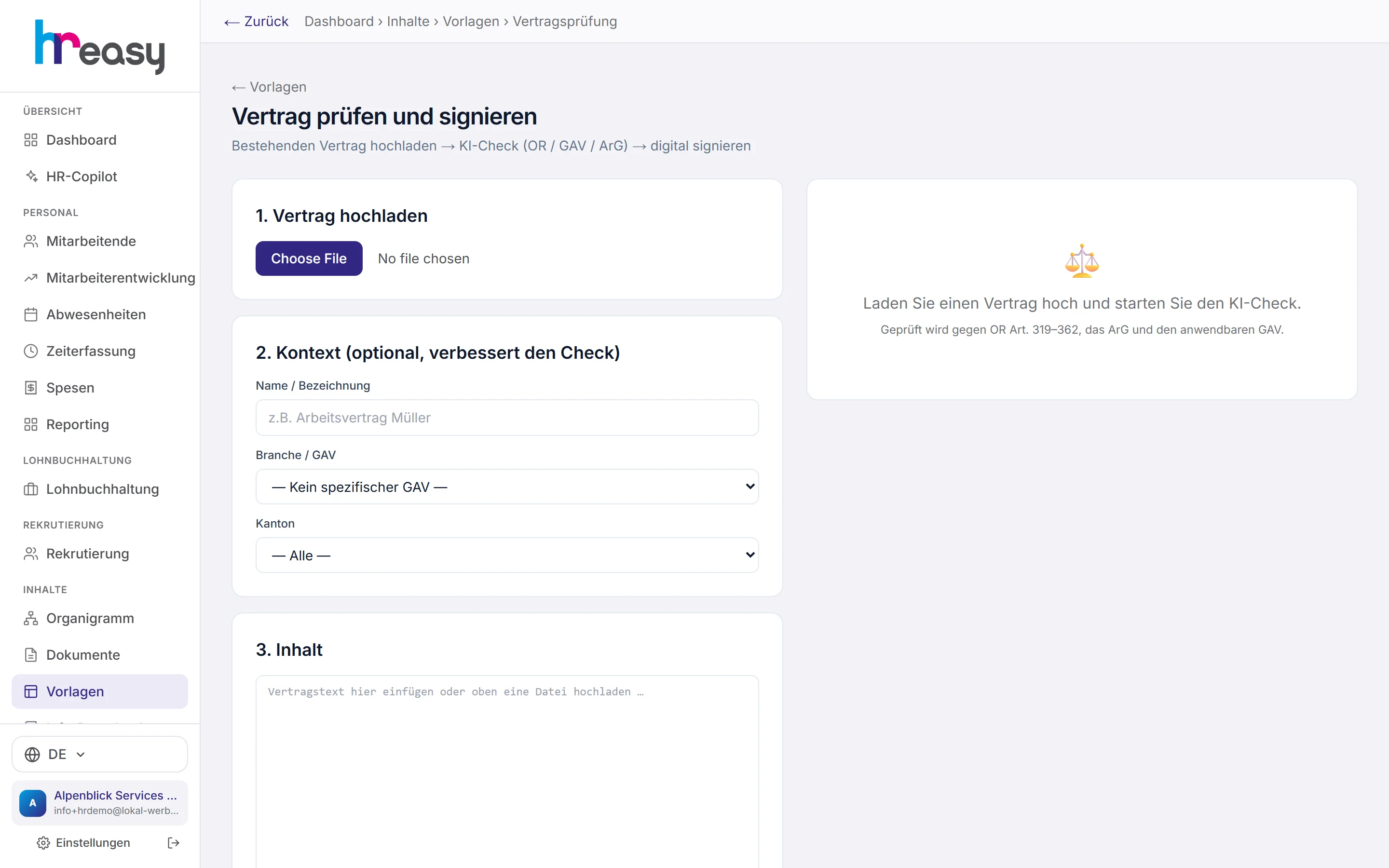Click the Einstellungen gear icon
This screenshot has width=1389, height=868.
tap(43, 843)
